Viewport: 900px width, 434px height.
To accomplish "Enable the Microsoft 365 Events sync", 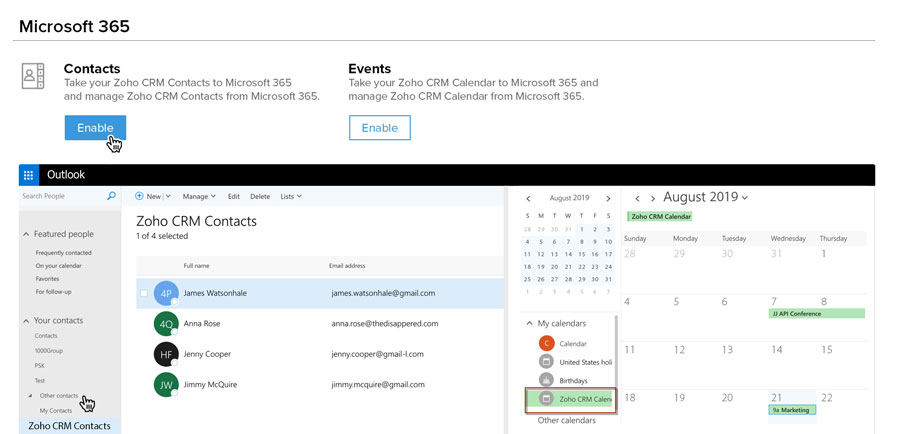I will [379, 128].
